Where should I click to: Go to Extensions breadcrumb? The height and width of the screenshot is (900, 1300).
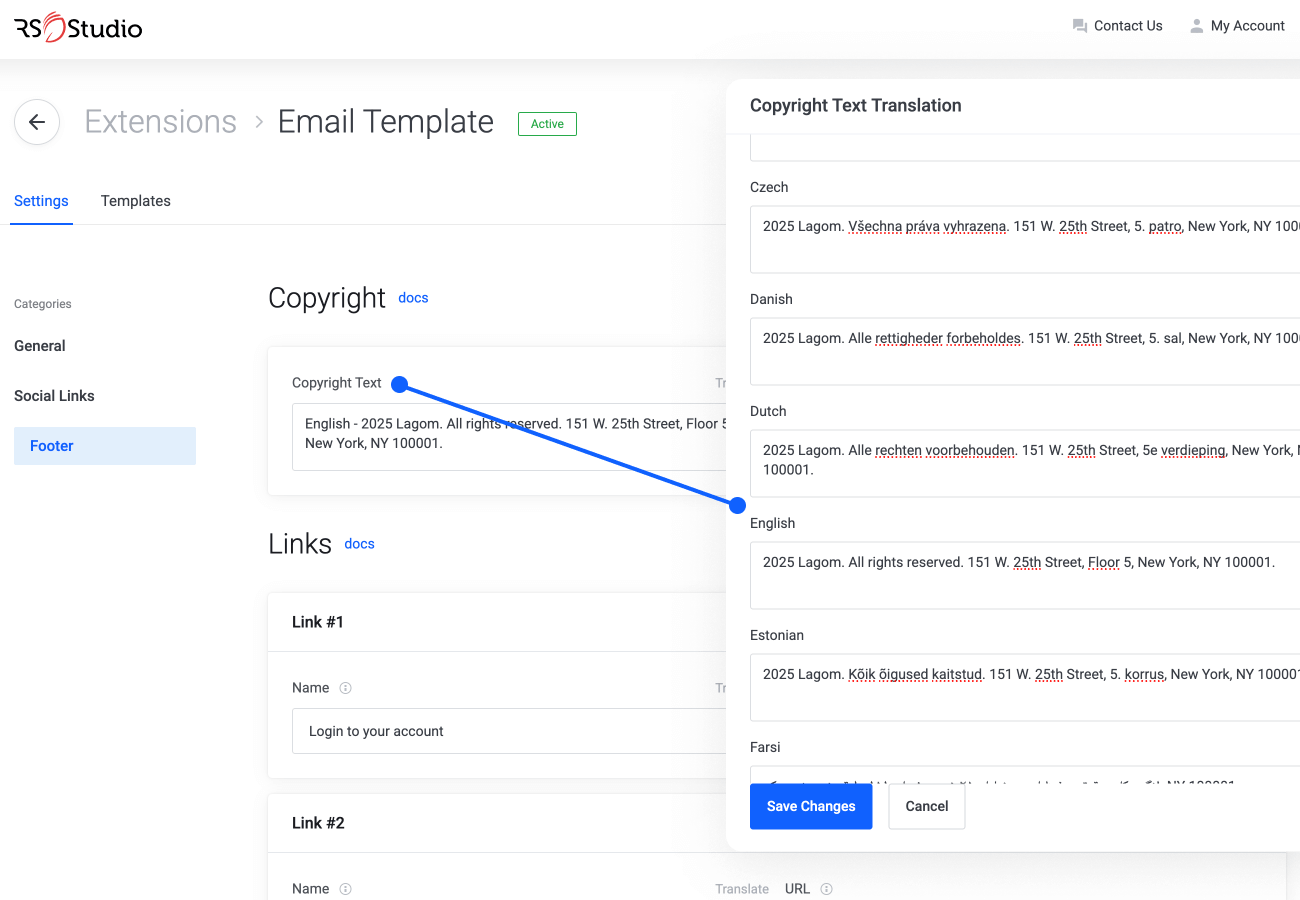[x=160, y=122]
